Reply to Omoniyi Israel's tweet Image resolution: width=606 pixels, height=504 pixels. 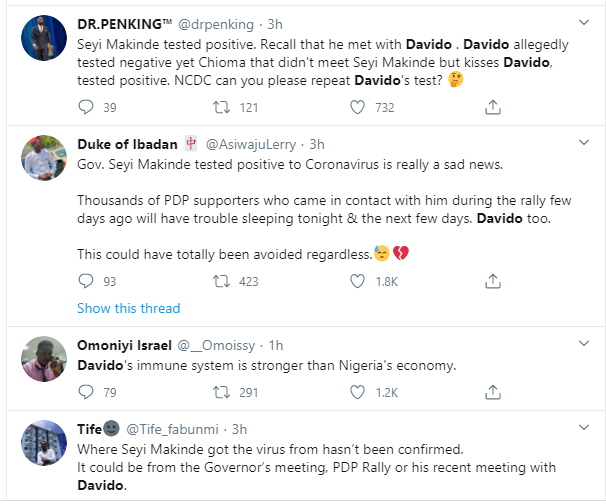pos(86,392)
